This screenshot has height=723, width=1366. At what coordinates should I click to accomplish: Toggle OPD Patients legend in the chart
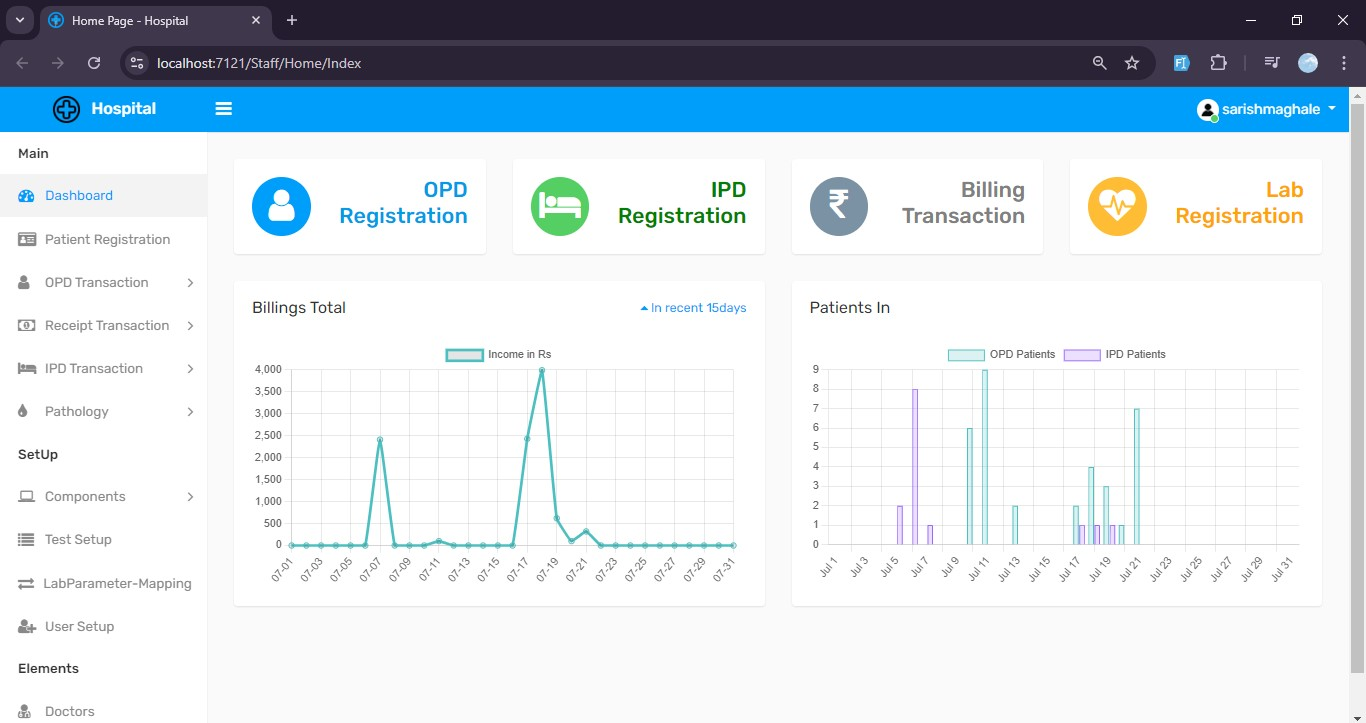(x=1002, y=355)
